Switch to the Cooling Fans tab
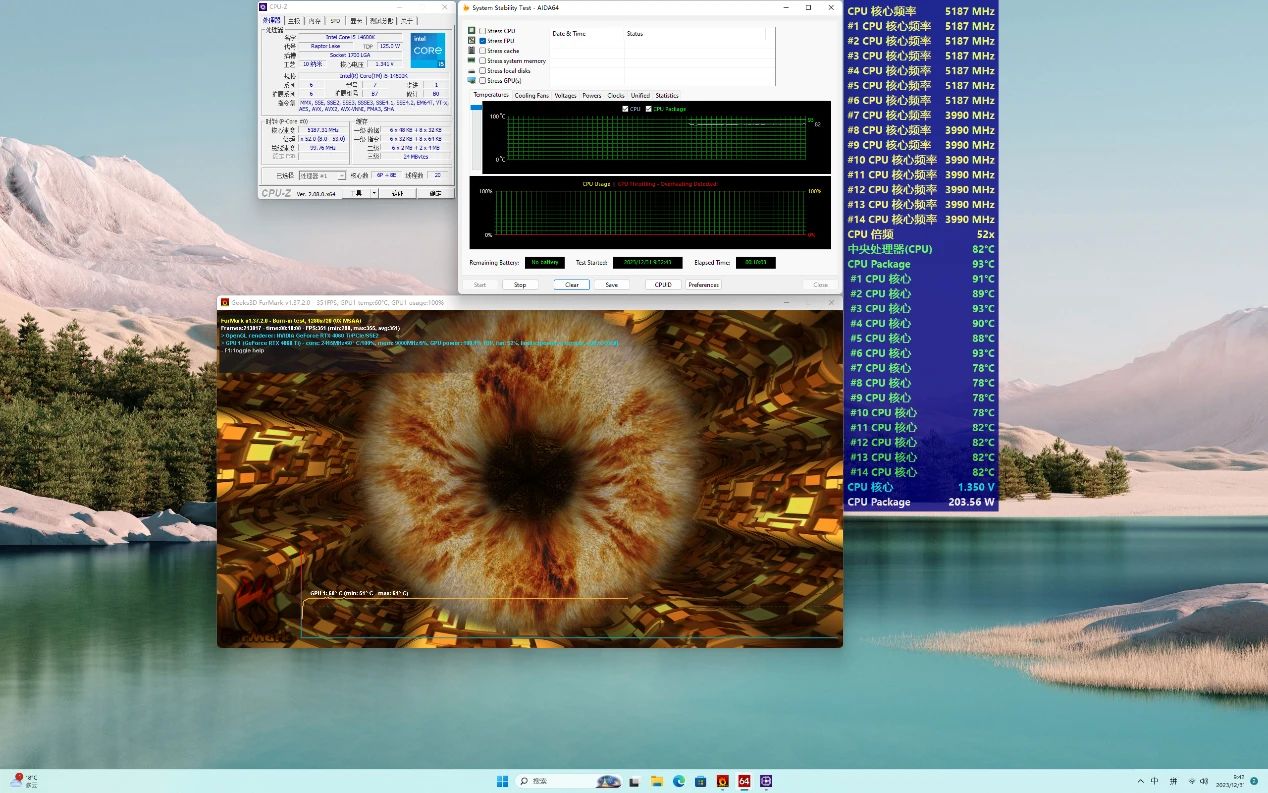Viewport: 1268px width, 793px height. pyautogui.click(x=531, y=96)
